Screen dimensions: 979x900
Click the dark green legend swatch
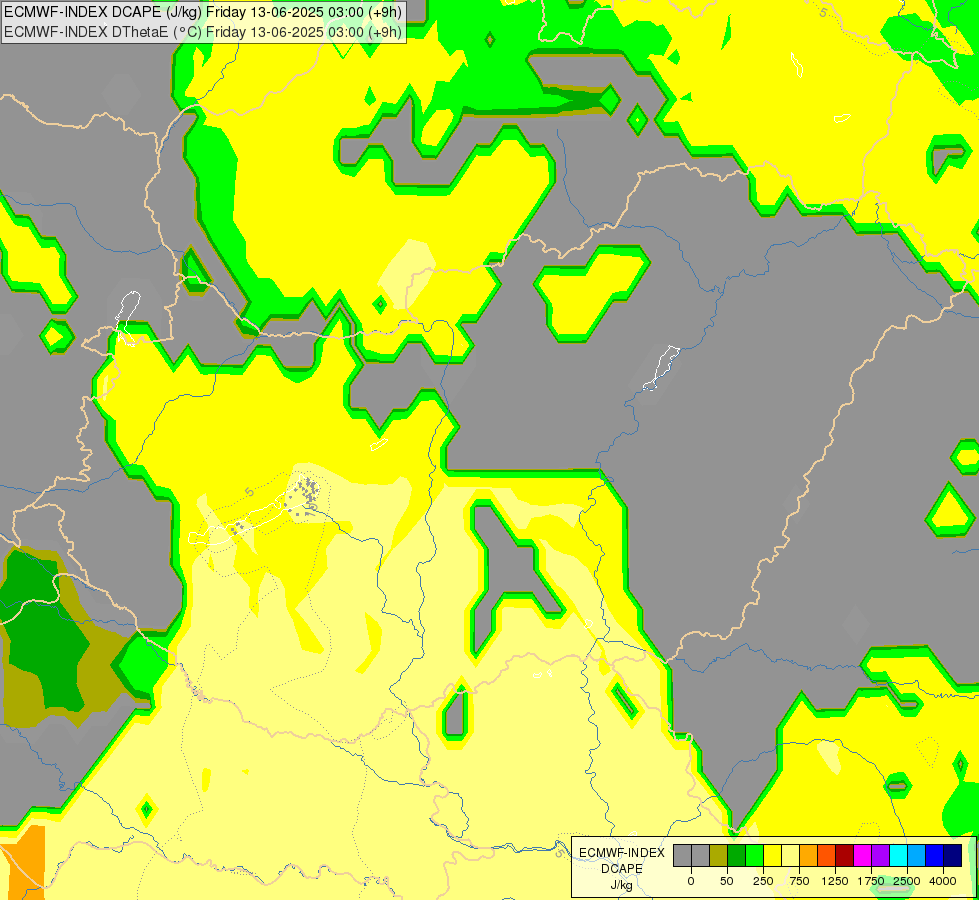736,856
